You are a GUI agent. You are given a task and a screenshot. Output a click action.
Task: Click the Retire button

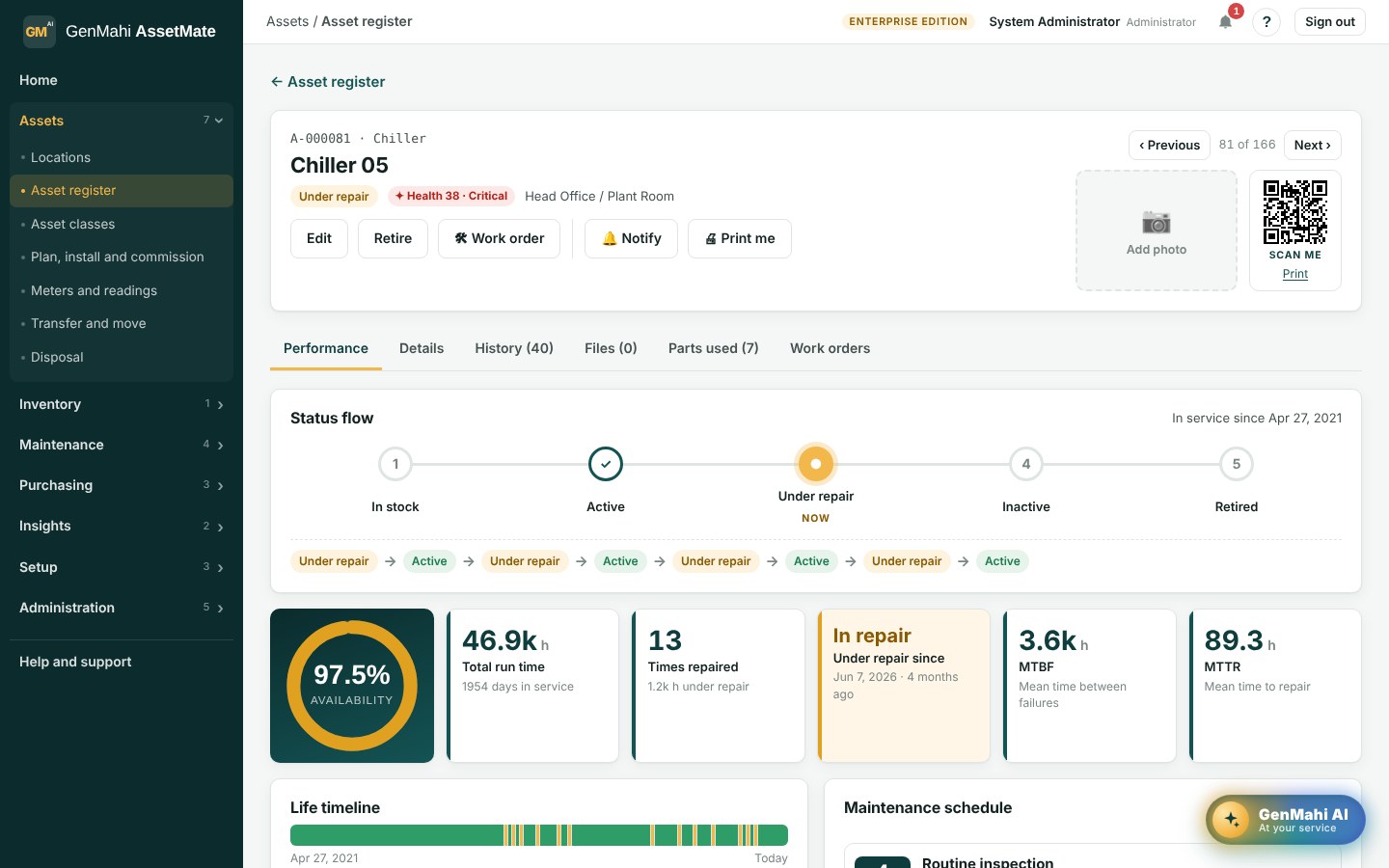click(x=393, y=238)
